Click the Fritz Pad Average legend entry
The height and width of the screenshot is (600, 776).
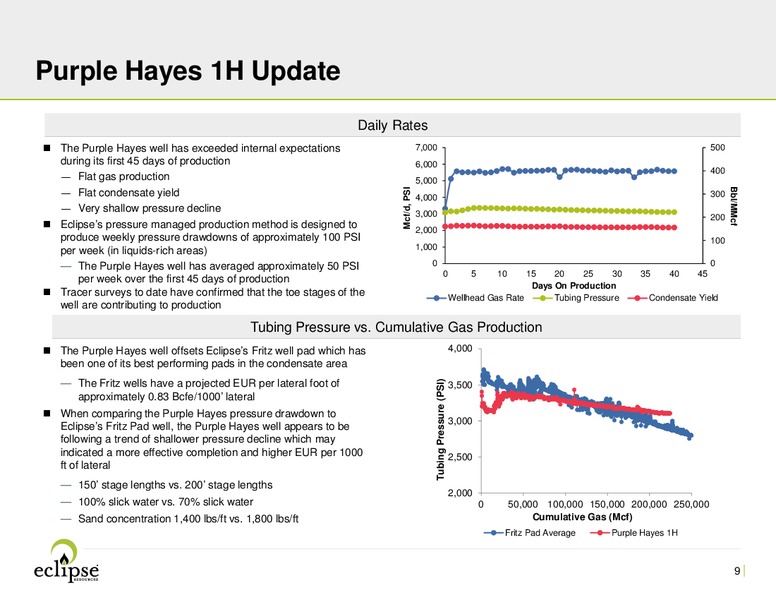pos(530,533)
